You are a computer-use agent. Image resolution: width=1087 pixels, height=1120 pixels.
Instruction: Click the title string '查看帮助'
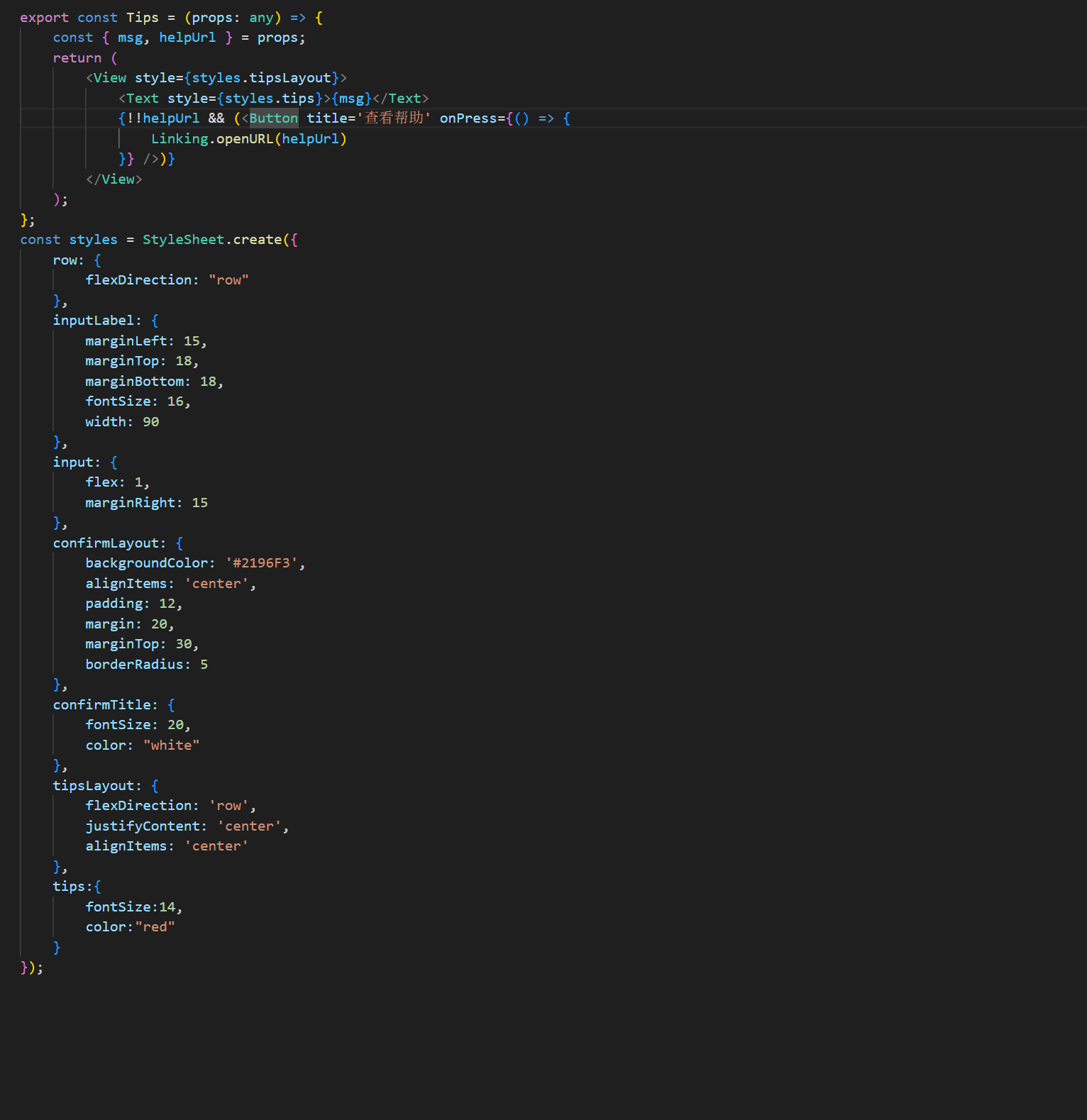pos(394,118)
